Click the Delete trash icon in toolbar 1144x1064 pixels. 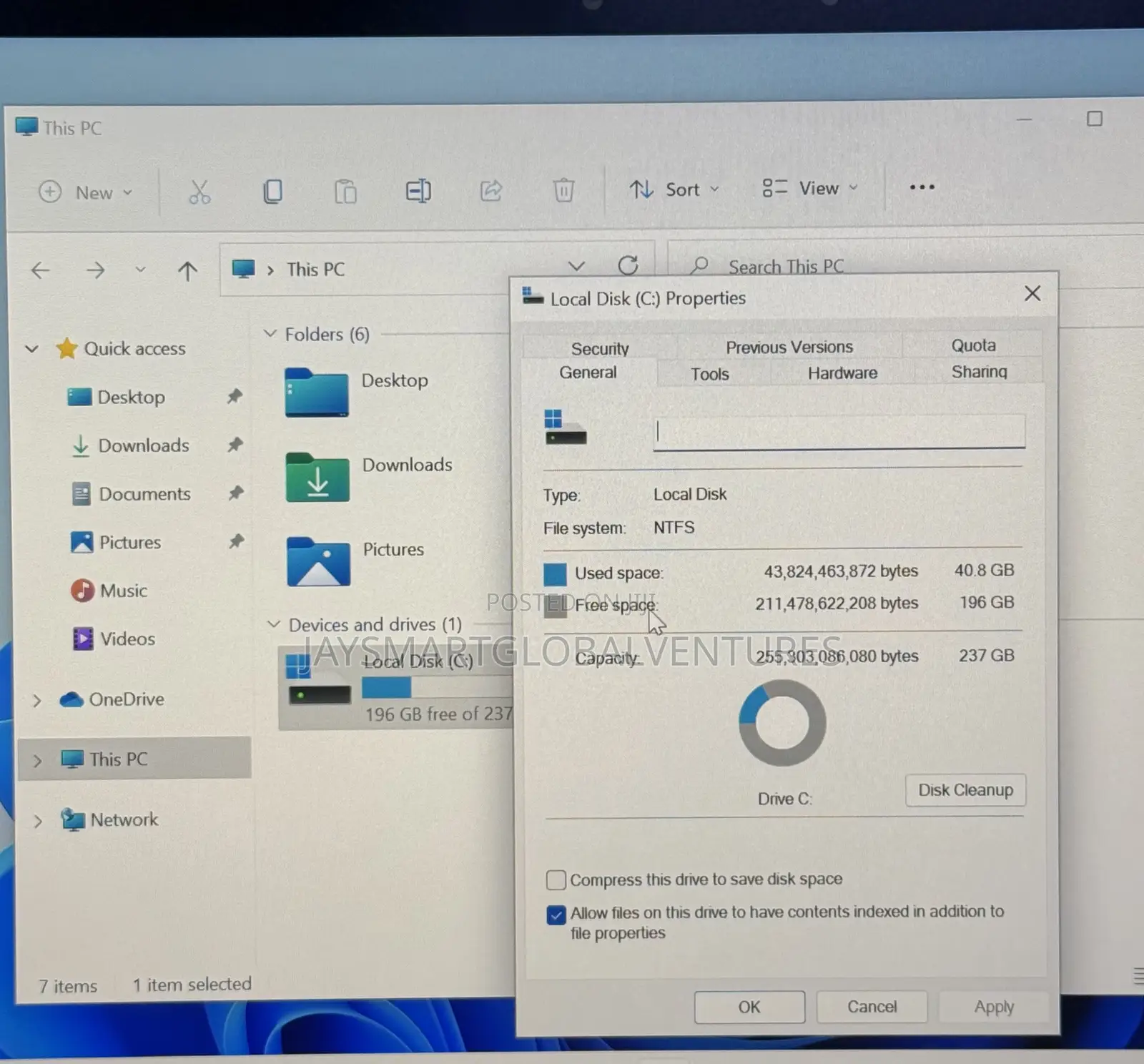tap(563, 190)
